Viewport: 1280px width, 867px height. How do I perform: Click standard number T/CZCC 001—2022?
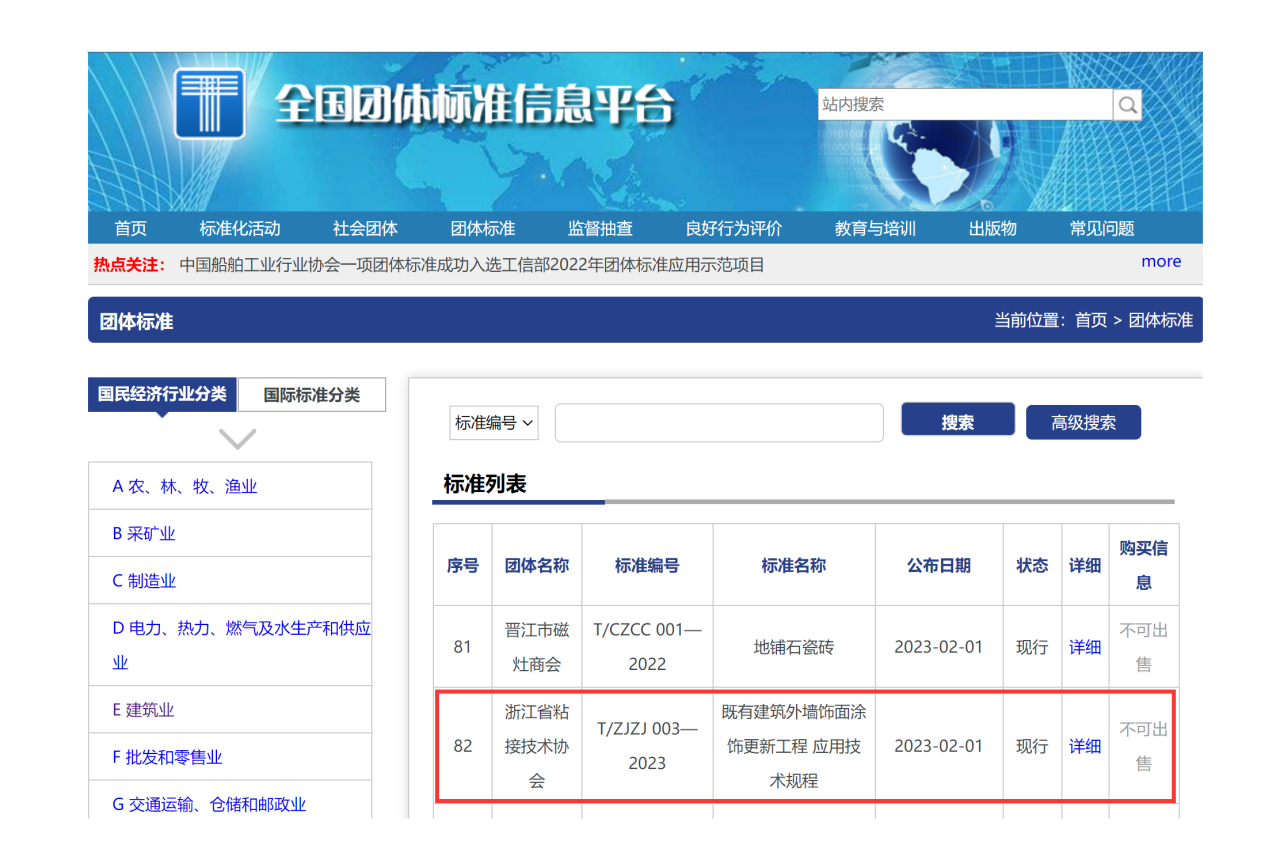(647, 647)
